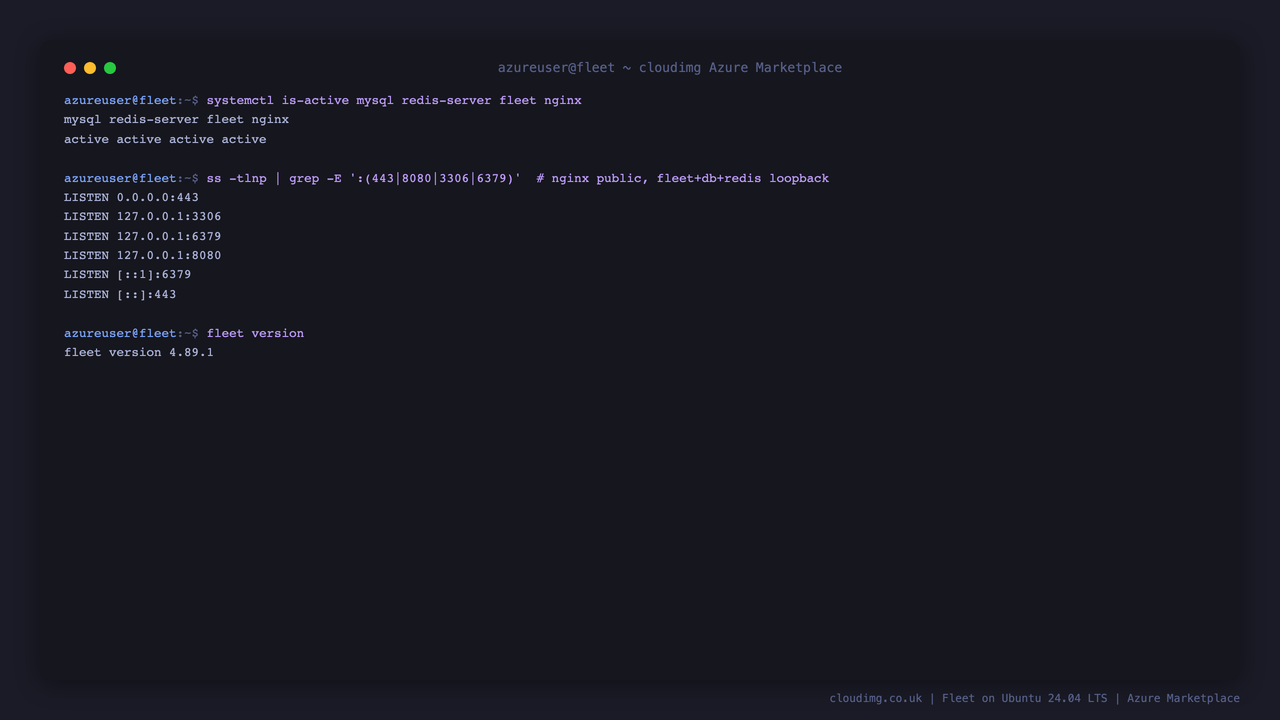Image resolution: width=1280 pixels, height=720 pixels.
Task: Click the 'fleet version 4.89.1' output
Action: (x=139, y=352)
